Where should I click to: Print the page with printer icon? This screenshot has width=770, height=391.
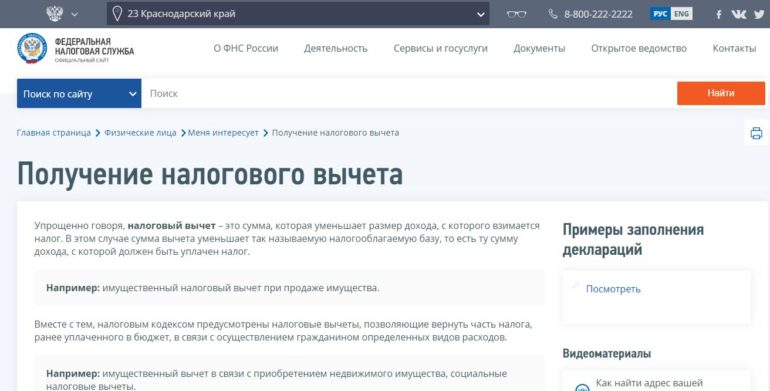[756, 133]
